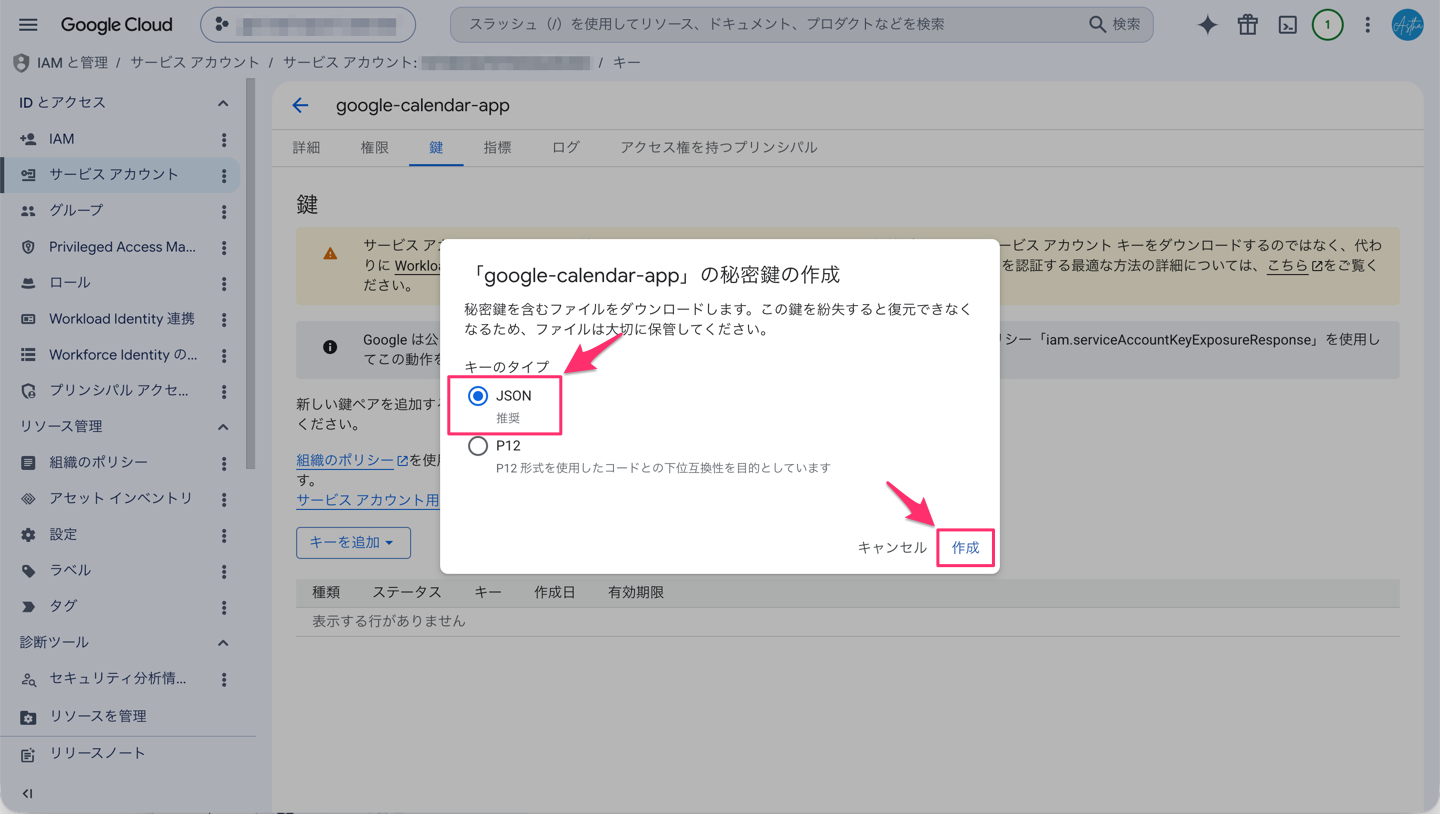Sort by the 作成日 column header
1440x814 pixels.
(x=554, y=592)
